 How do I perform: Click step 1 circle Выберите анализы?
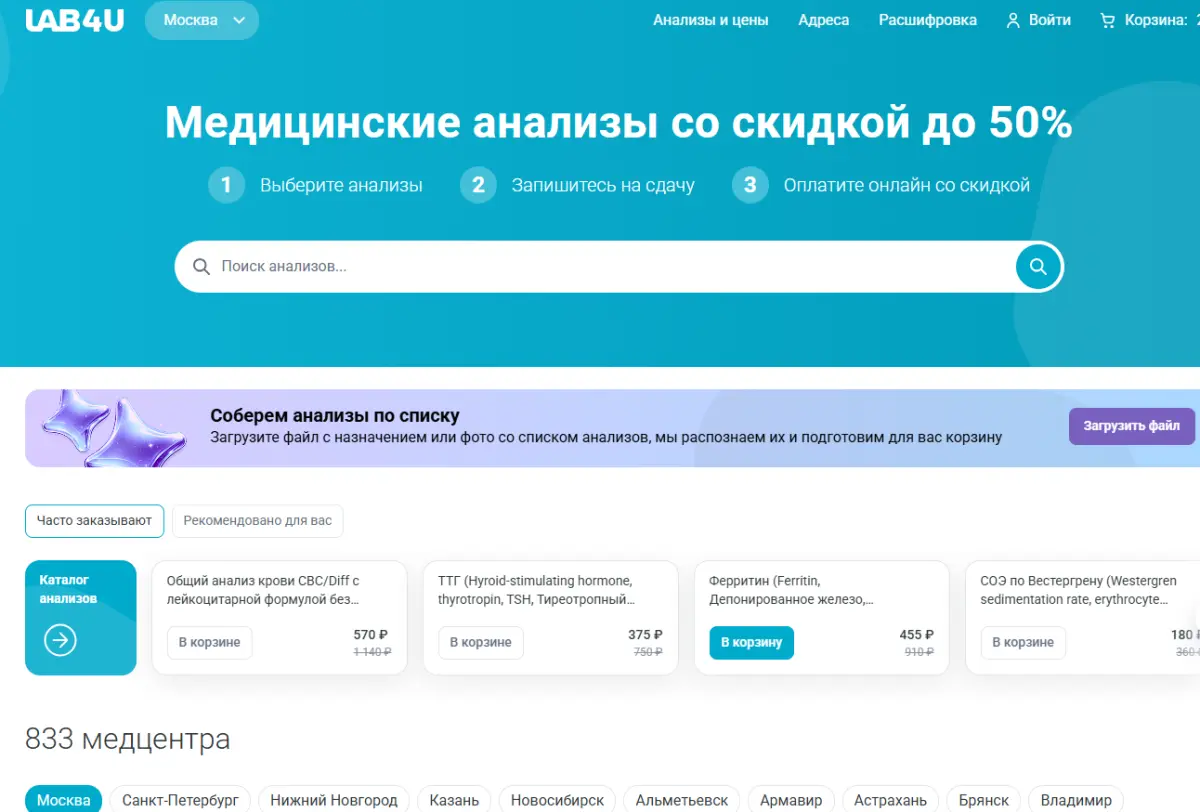[226, 185]
